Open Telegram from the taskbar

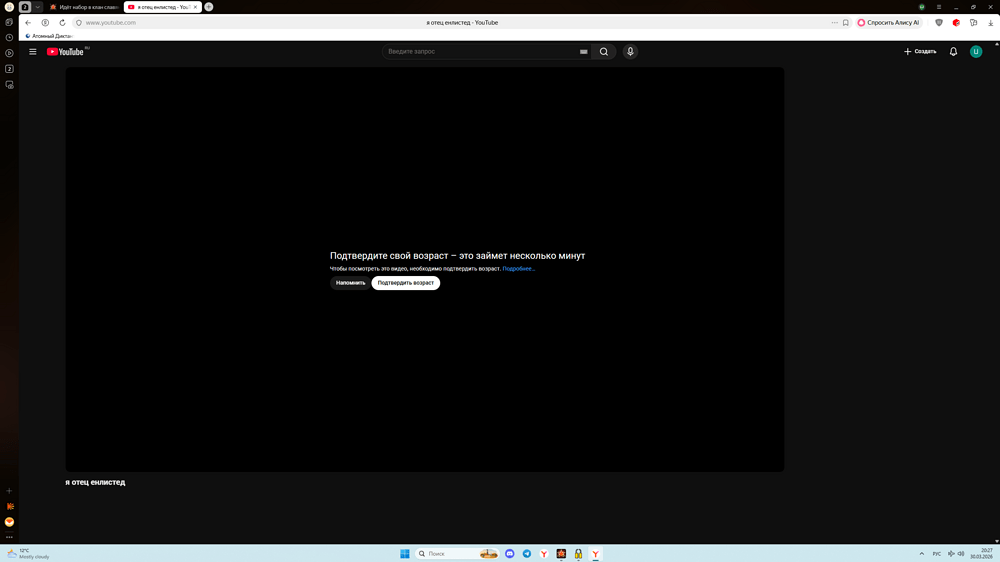point(527,554)
